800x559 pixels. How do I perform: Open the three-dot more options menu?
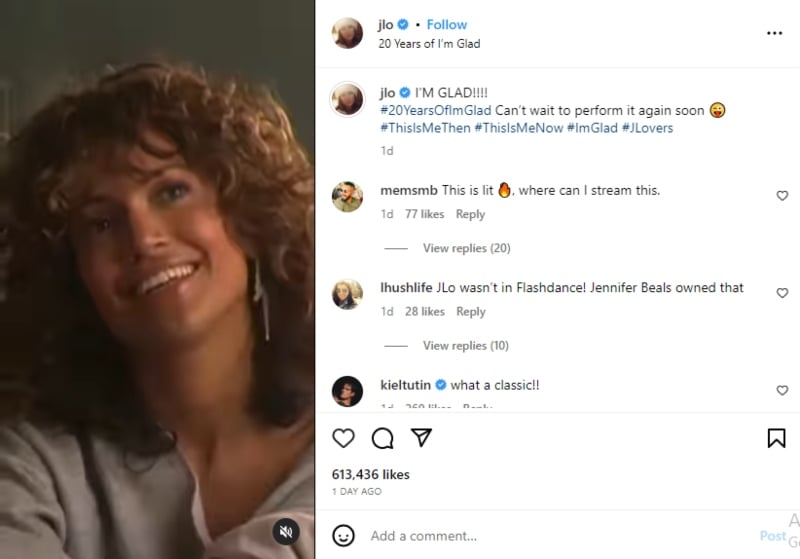[774, 33]
